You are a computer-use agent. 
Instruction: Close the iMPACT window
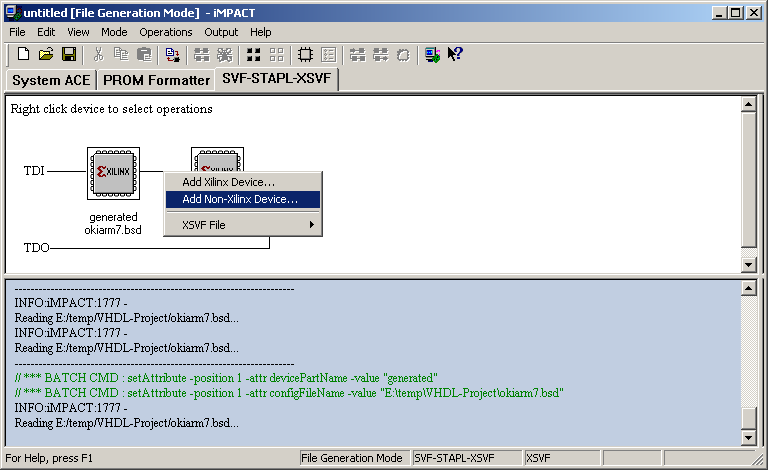coord(754,13)
